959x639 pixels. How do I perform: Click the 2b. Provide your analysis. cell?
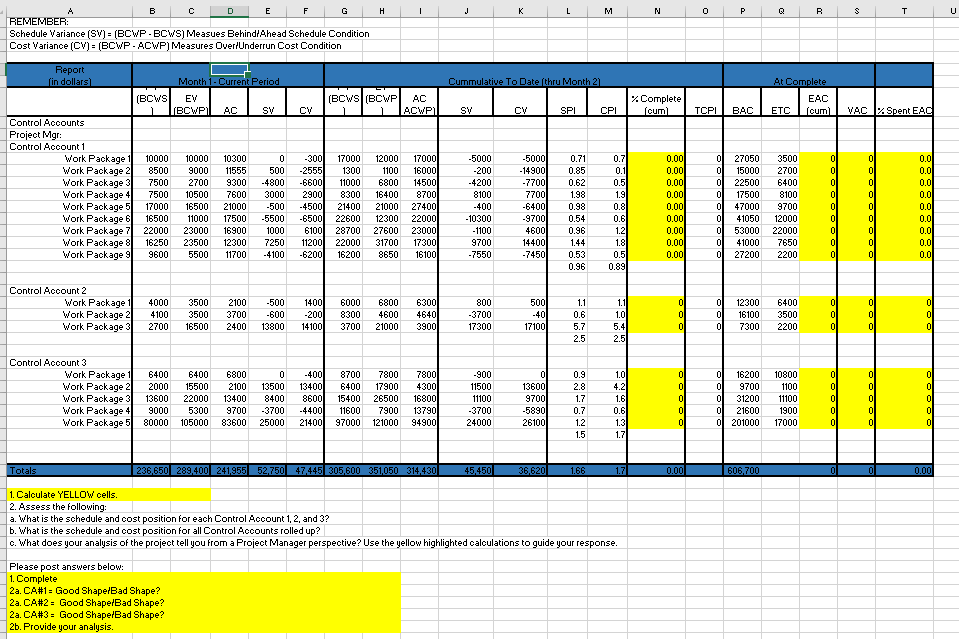(204, 627)
